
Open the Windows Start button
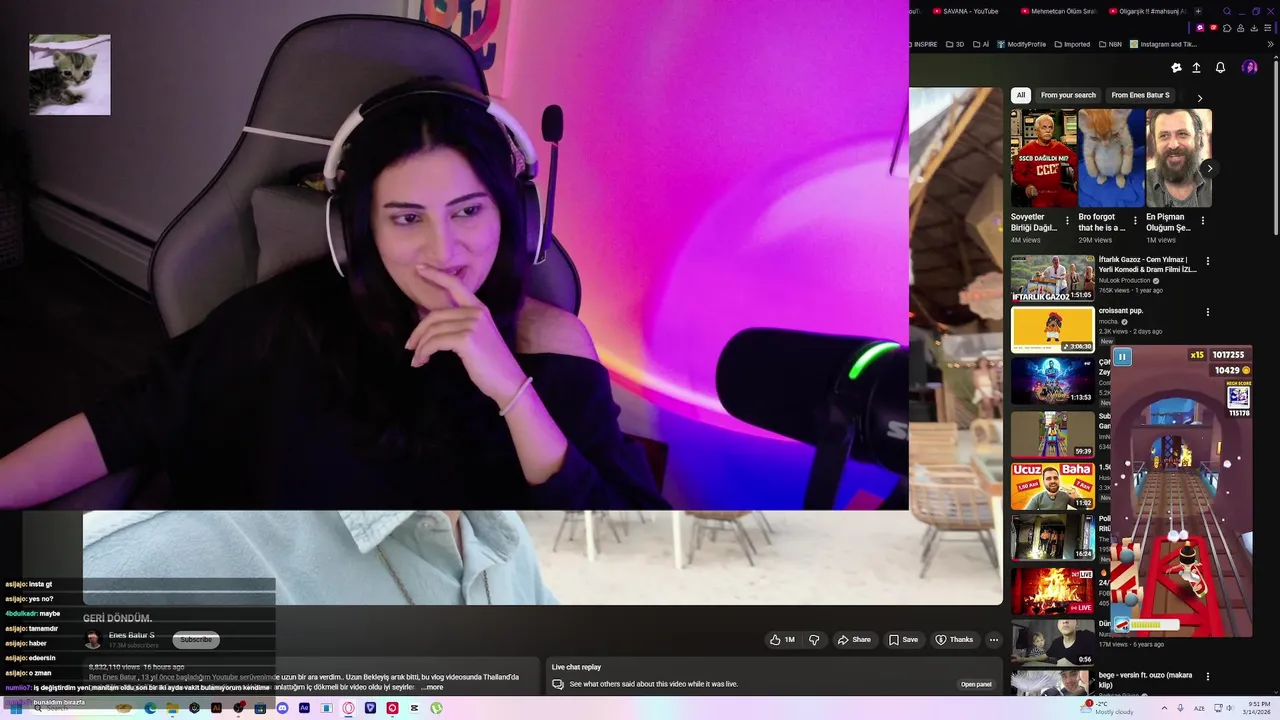(x=15, y=709)
